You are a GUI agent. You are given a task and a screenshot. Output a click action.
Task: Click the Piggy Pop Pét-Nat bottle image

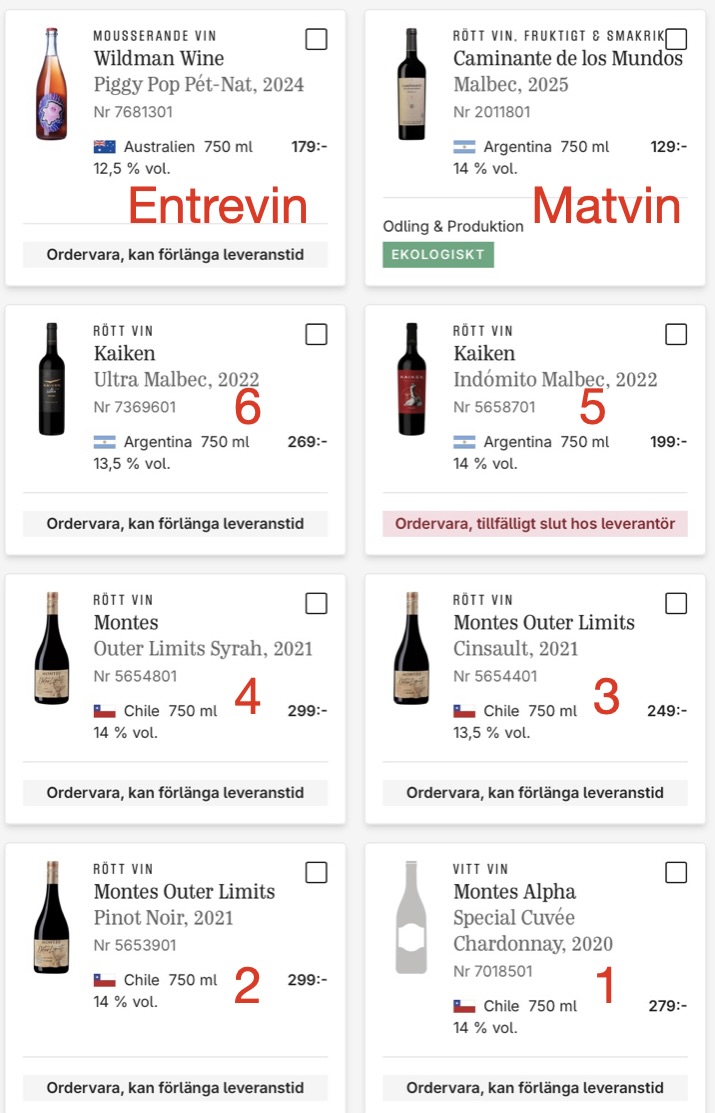52,83
